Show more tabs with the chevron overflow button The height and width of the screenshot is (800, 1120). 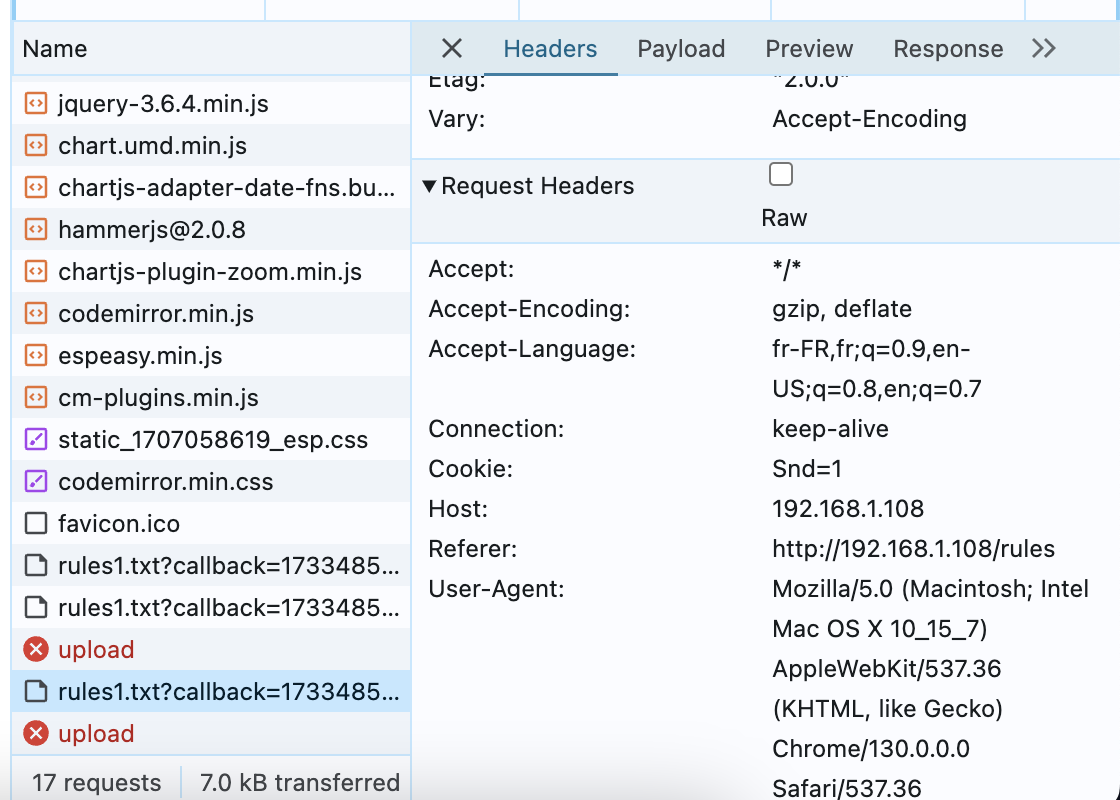point(1043,49)
